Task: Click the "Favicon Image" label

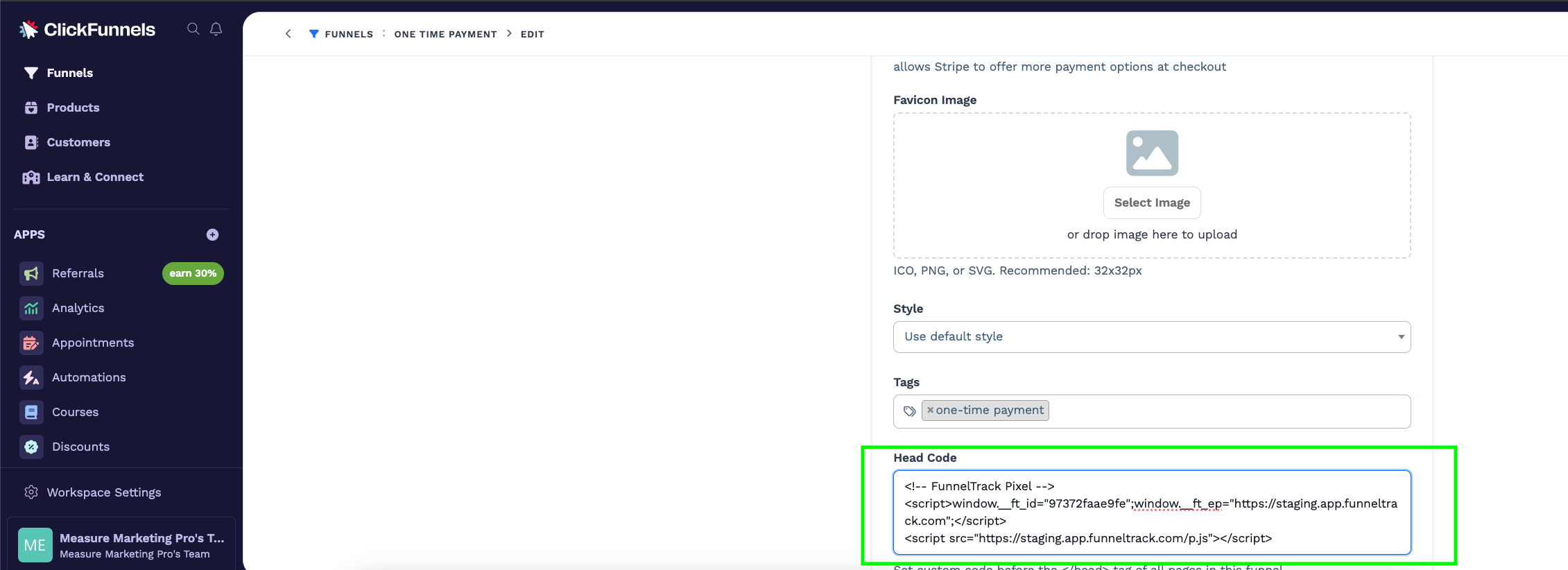Action: point(935,100)
